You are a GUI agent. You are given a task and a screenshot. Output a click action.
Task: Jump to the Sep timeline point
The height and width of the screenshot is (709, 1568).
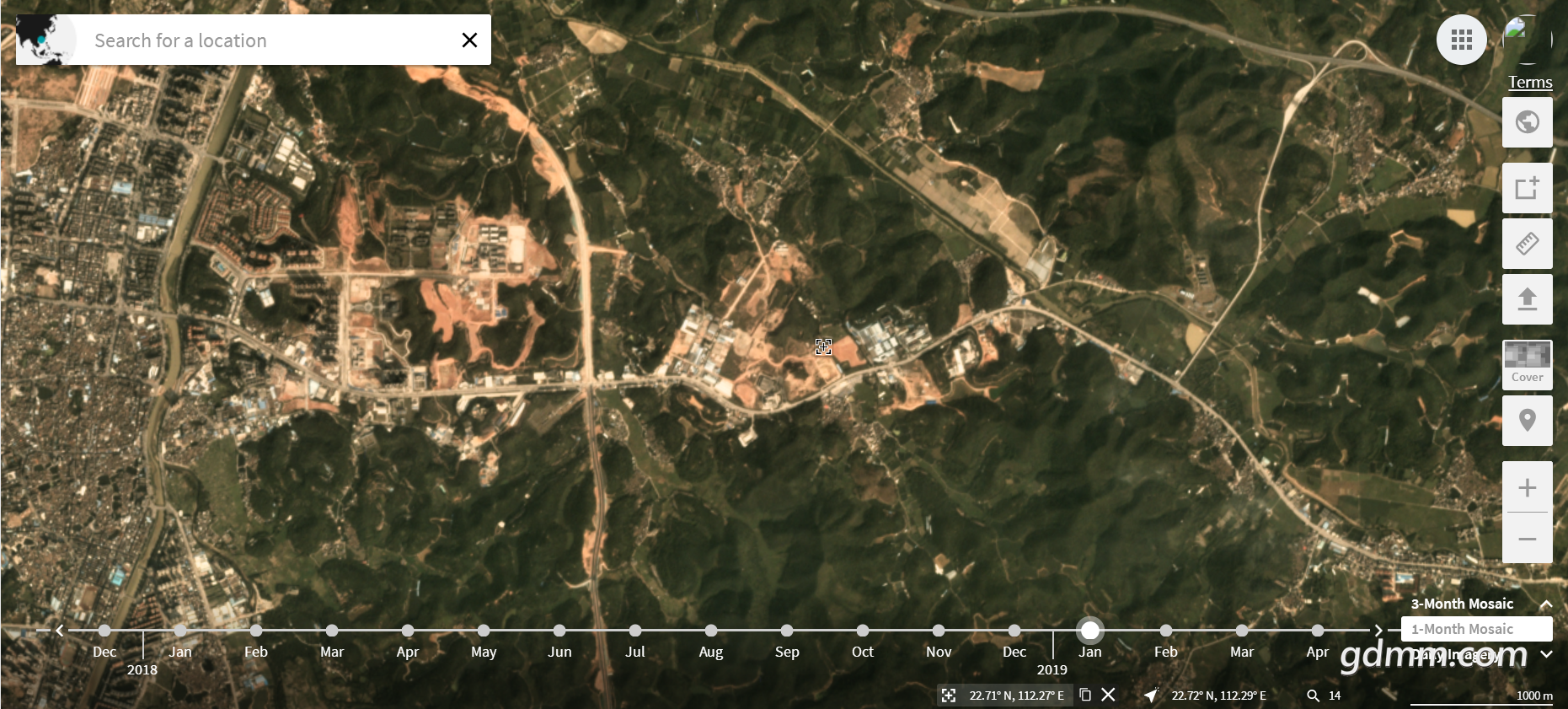click(x=786, y=631)
